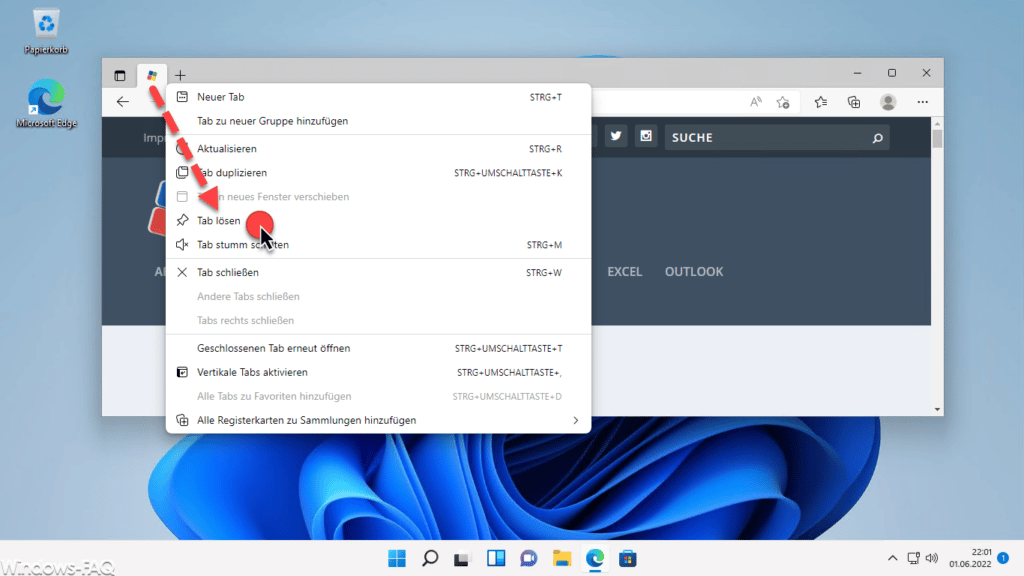Open the volume tray icon
Viewport: 1024px width, 576px height.
pos(932,558)
